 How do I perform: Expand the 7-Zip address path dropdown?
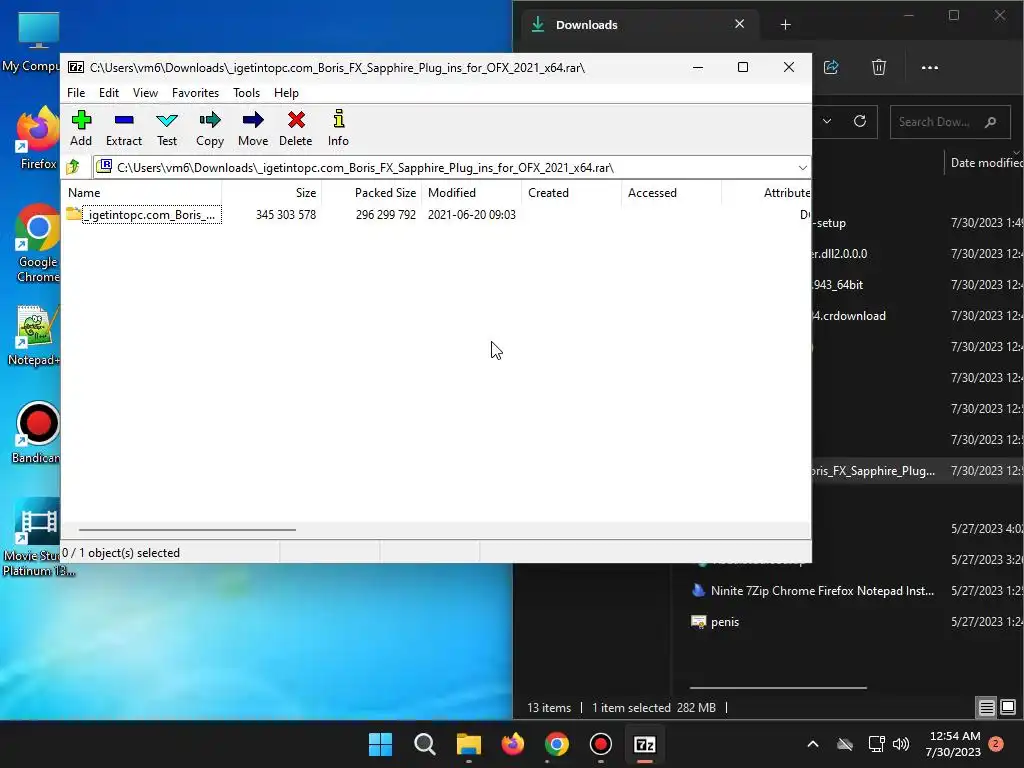tap(803, 168)
